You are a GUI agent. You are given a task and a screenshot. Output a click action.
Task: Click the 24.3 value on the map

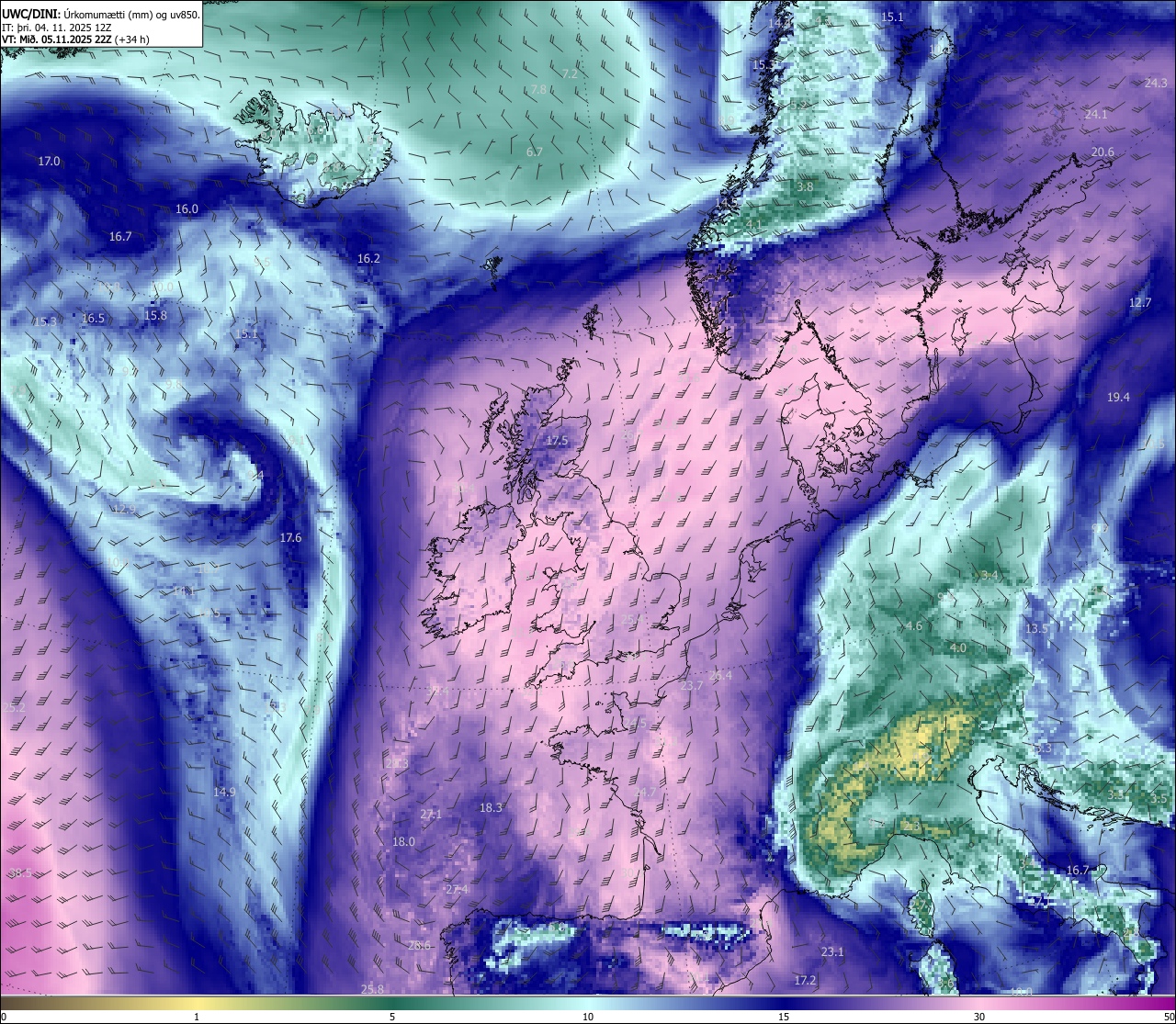point(1156,84)
